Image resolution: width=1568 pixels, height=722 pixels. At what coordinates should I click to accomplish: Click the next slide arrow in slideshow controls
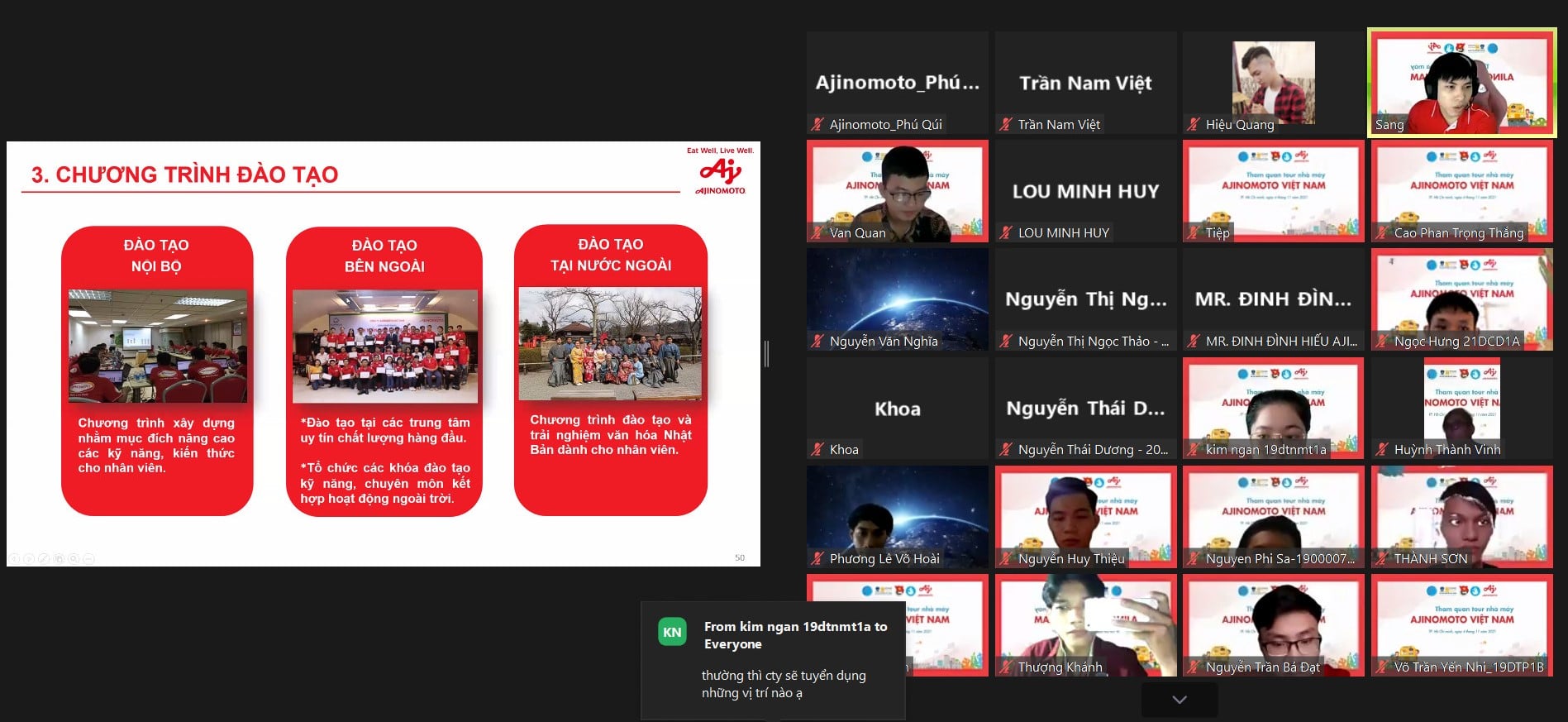click(29, 559)
